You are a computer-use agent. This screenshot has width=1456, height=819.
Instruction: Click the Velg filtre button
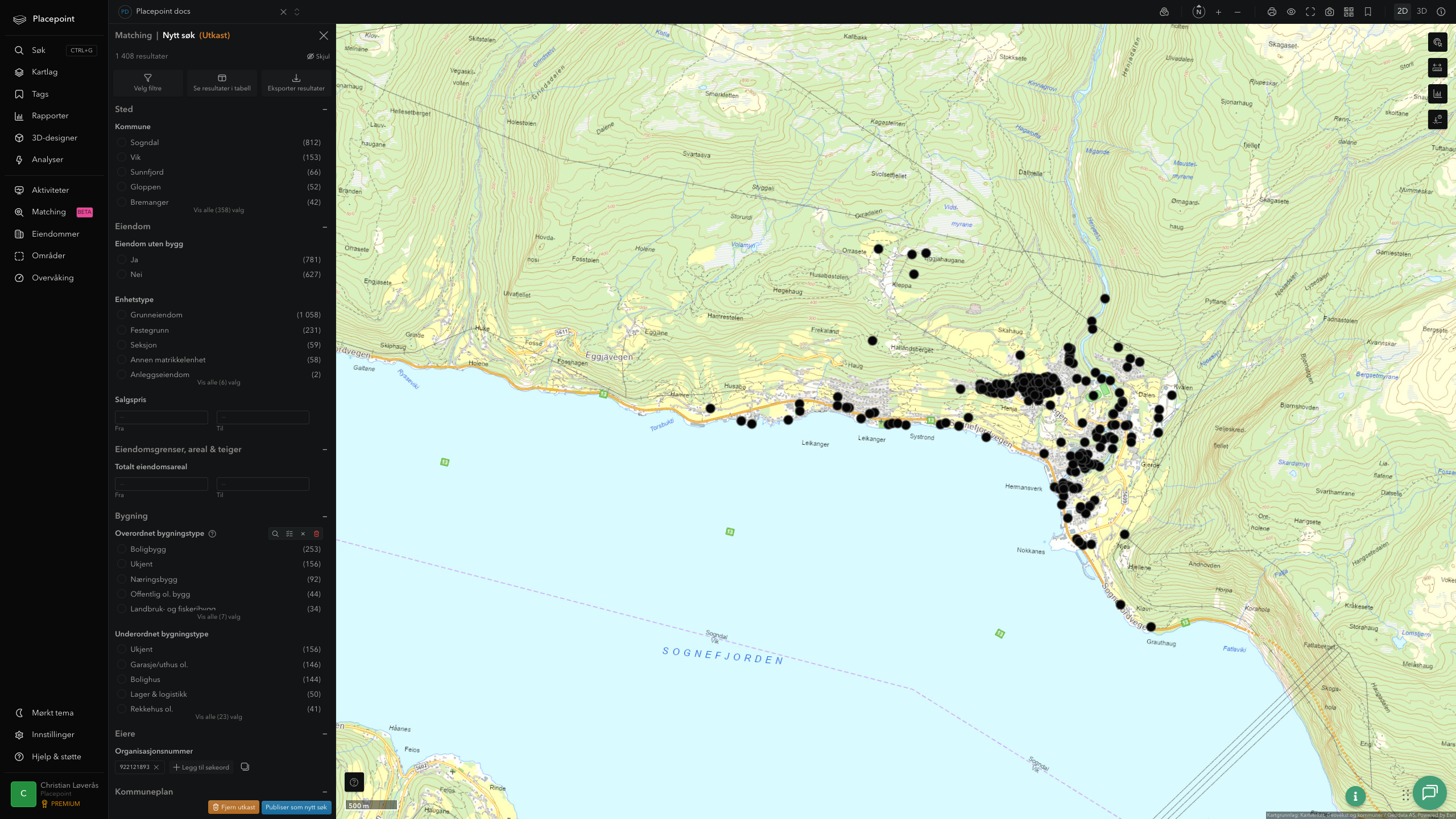click(x=148, y=82)
